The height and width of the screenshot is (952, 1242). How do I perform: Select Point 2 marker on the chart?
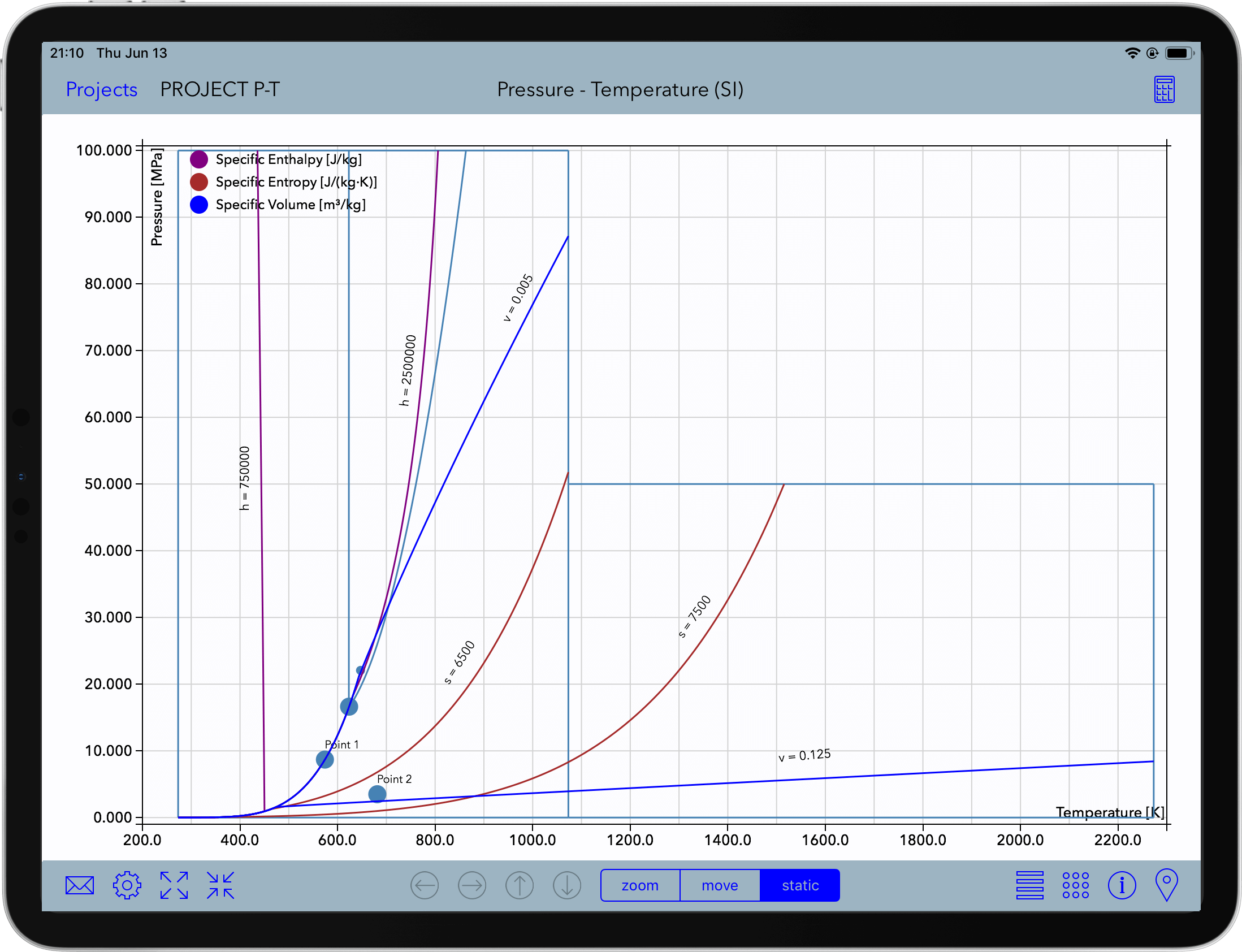[x=377, y=793]
